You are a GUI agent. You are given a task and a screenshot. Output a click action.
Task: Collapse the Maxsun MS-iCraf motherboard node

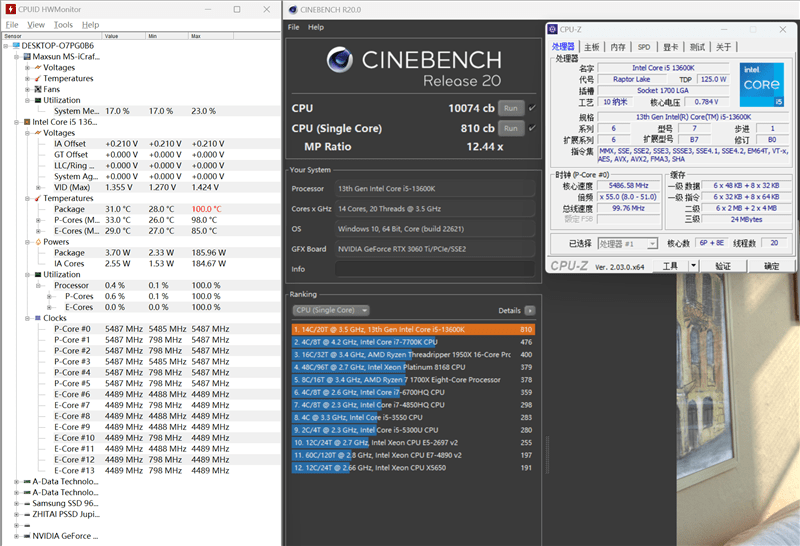pos(17,57)
